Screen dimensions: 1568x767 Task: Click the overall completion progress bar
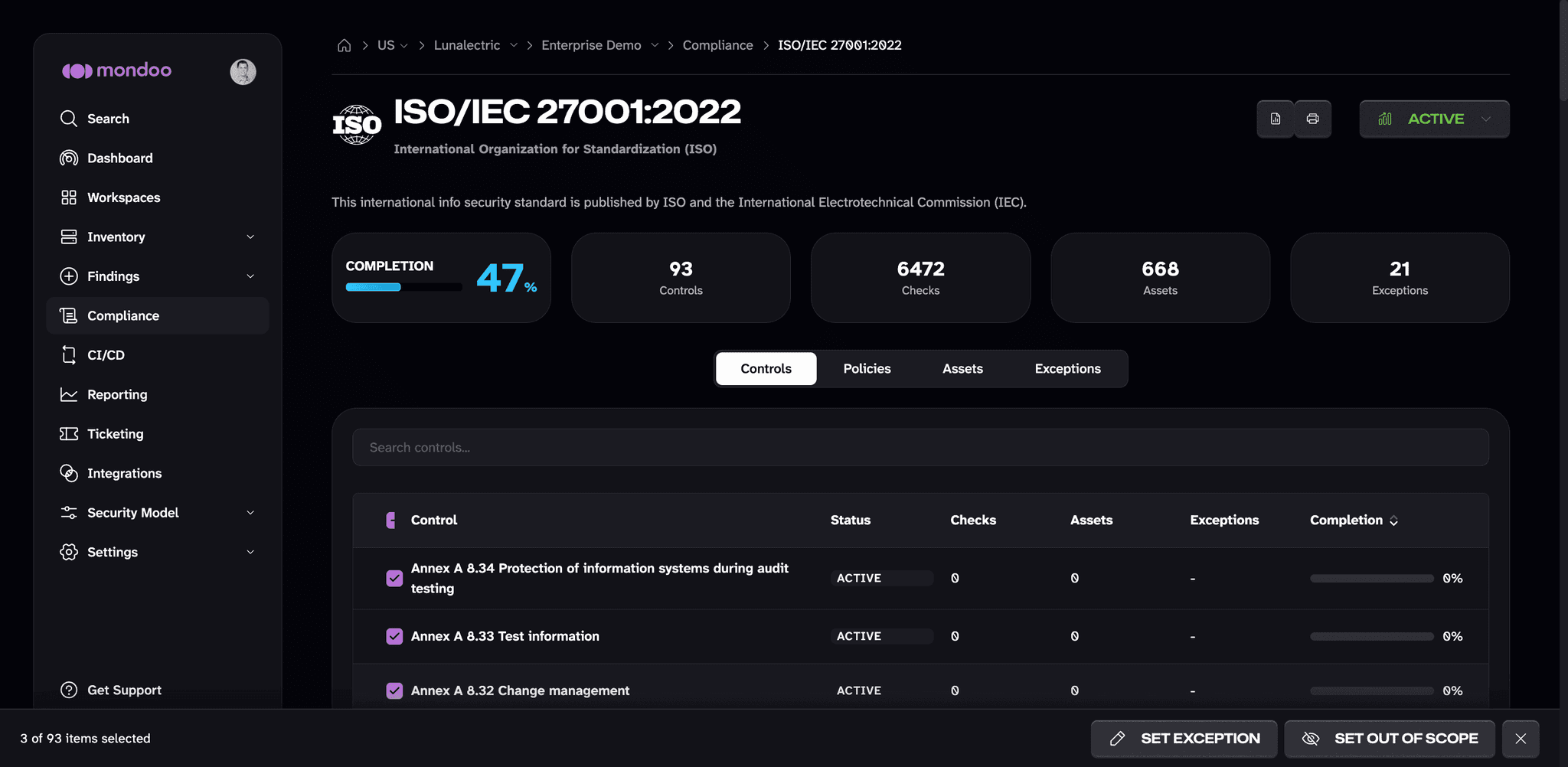coord(403,287)
